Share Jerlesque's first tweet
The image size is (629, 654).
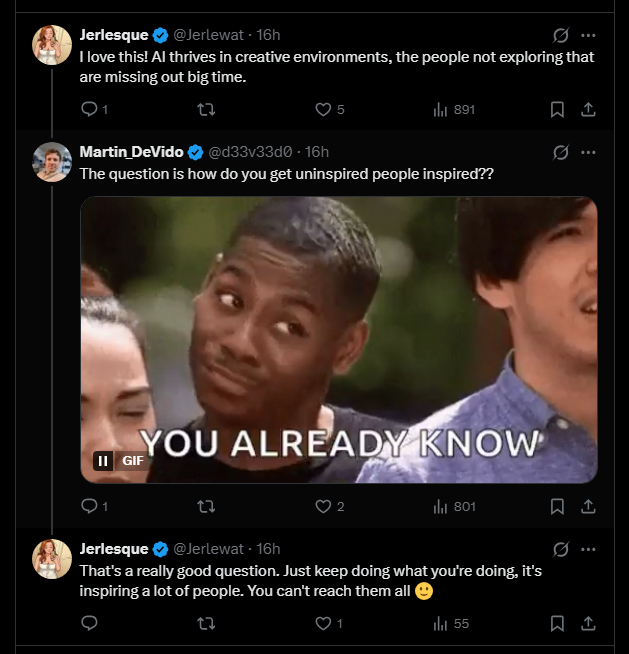[589, 110]
